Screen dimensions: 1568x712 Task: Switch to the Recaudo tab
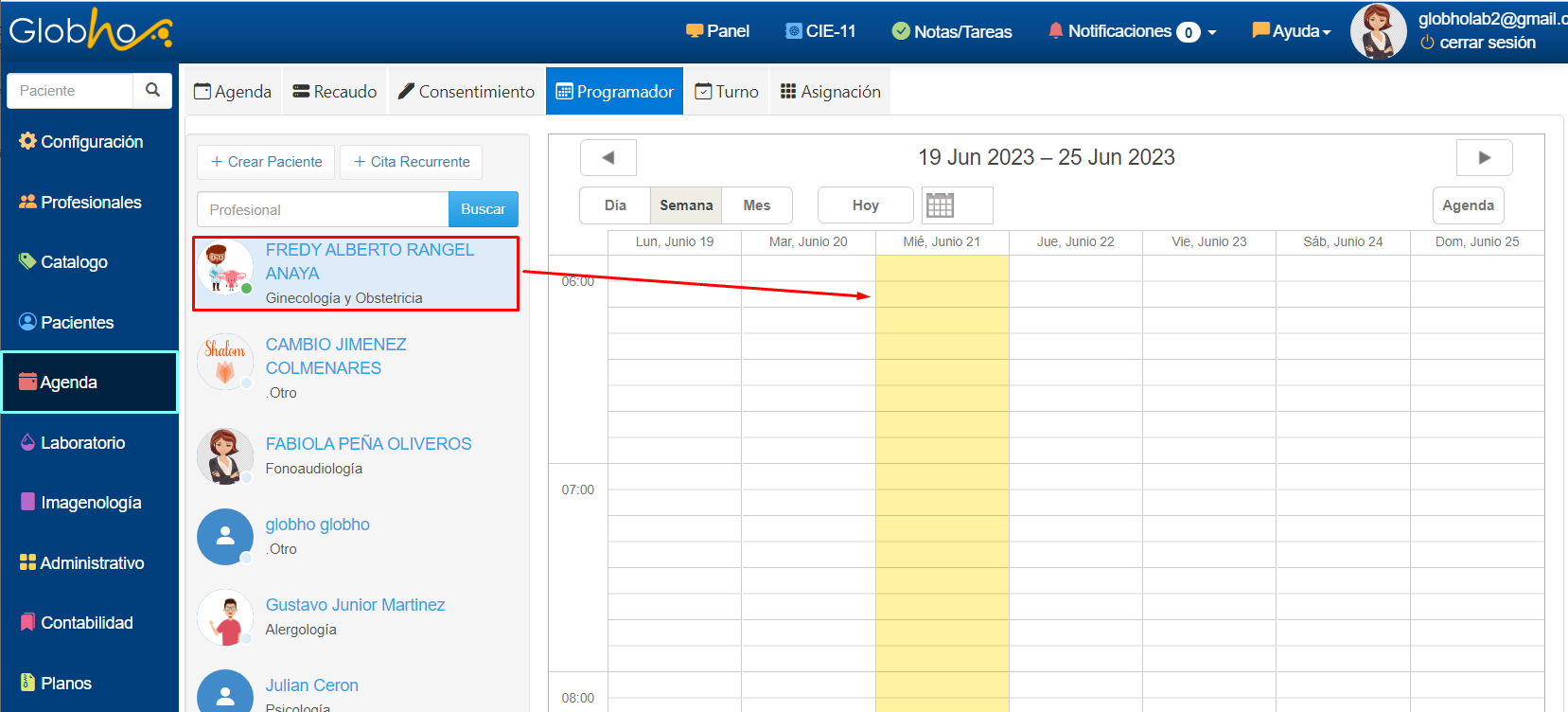(x=335, y=92)
